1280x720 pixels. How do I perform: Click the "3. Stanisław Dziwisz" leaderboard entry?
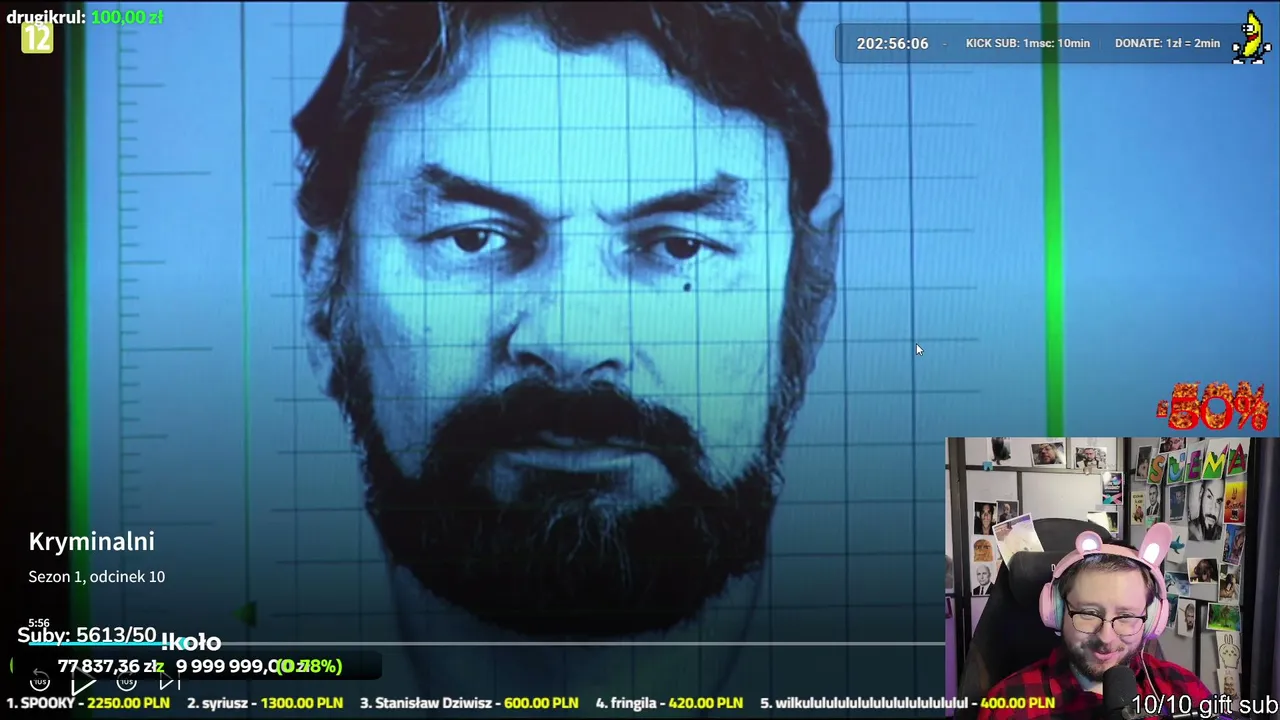[469, 703]
